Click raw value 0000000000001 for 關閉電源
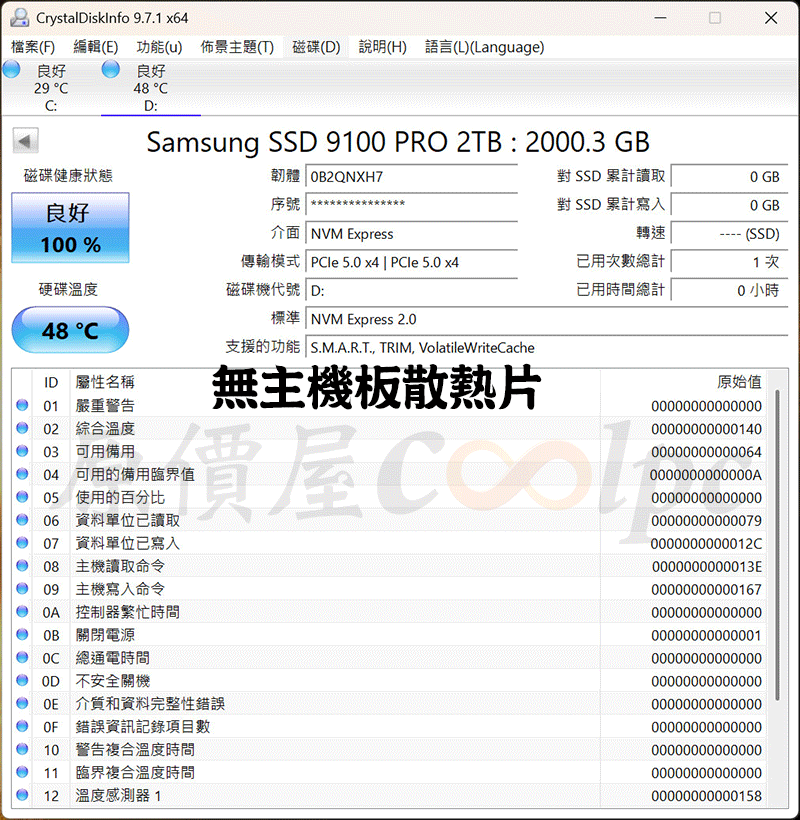 pyautogui.click(x=706, y=635)
